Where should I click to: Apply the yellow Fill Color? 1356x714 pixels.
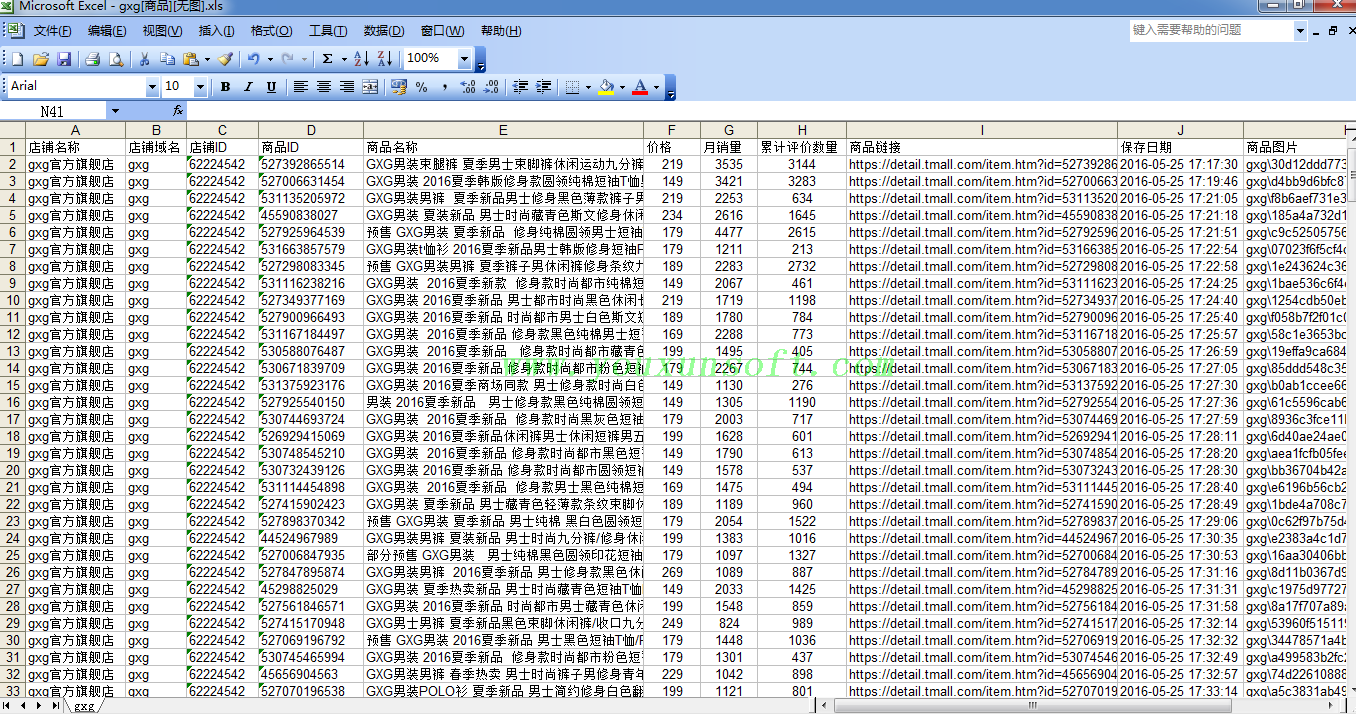605,87
